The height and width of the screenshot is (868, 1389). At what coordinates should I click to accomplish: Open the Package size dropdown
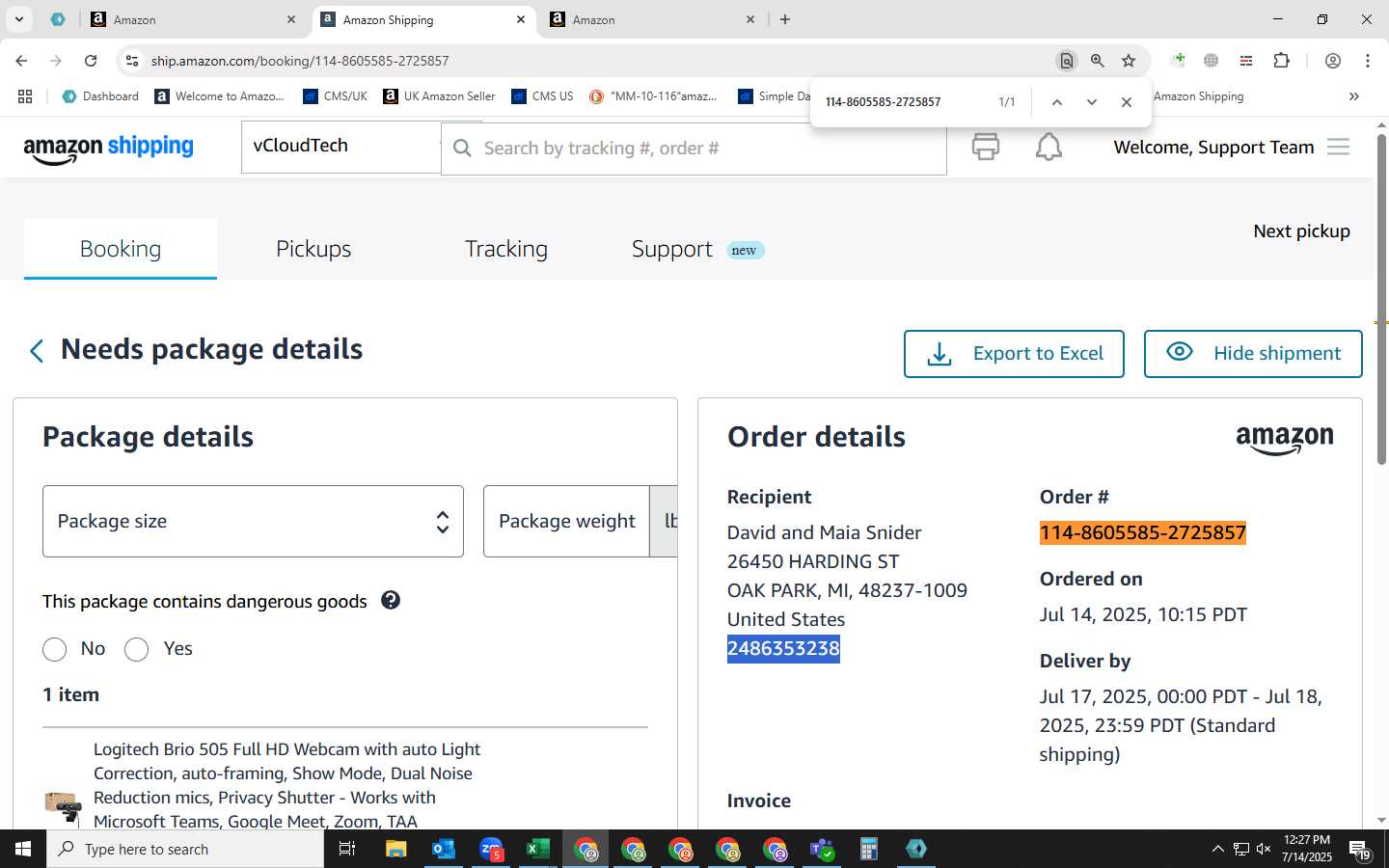pyautogui.click(x=253, y=521)
